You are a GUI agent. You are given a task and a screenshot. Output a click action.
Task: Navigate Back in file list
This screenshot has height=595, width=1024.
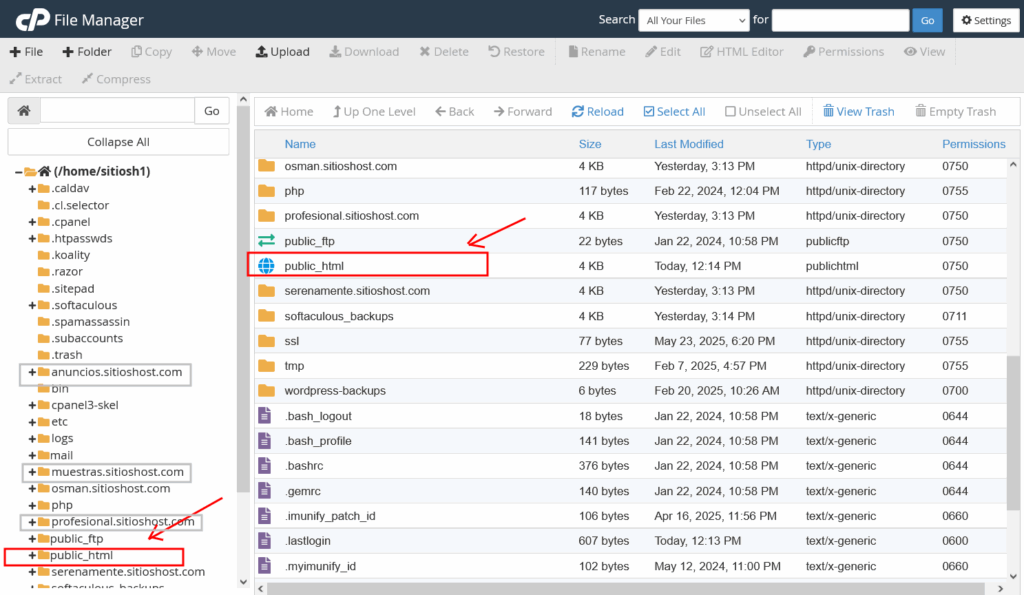455,112
